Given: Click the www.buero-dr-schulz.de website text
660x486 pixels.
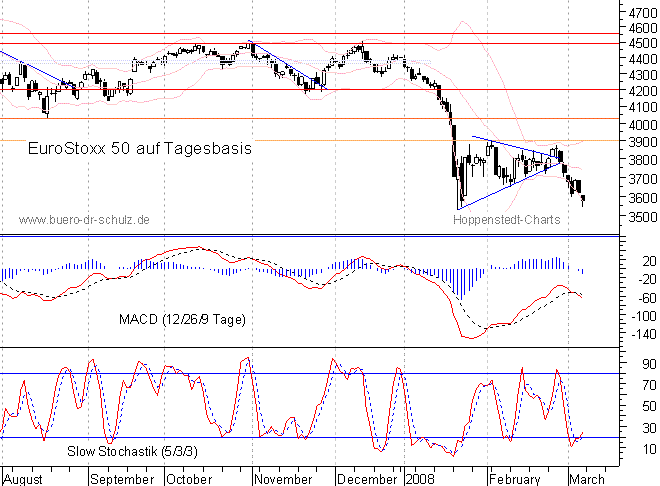Looking at the screenshot, I should click(83, 219).
